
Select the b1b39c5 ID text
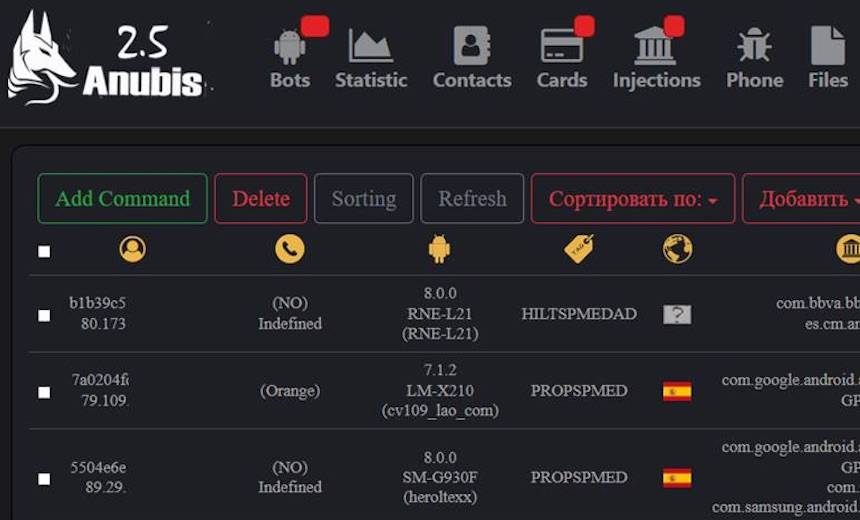[x=98, y=303]
